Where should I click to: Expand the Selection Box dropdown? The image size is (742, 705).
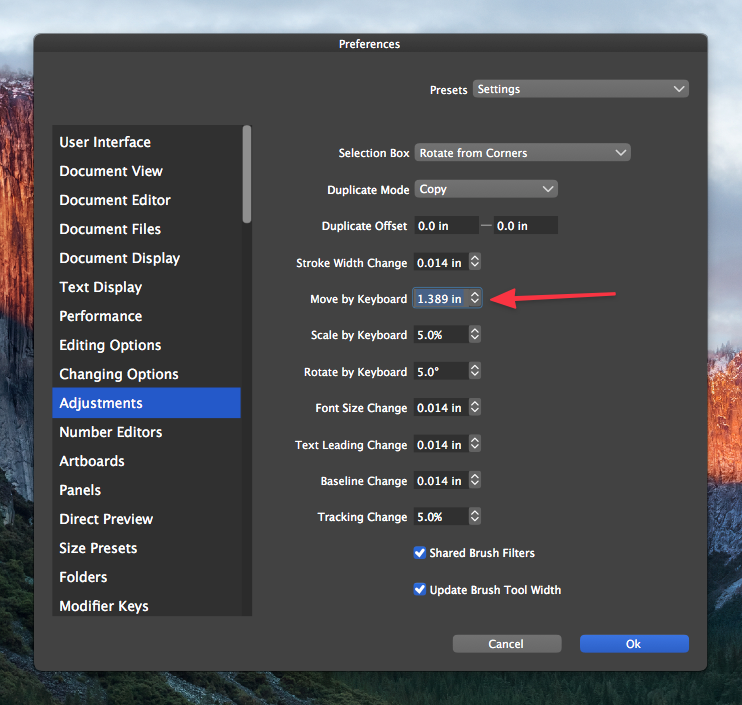522,153
